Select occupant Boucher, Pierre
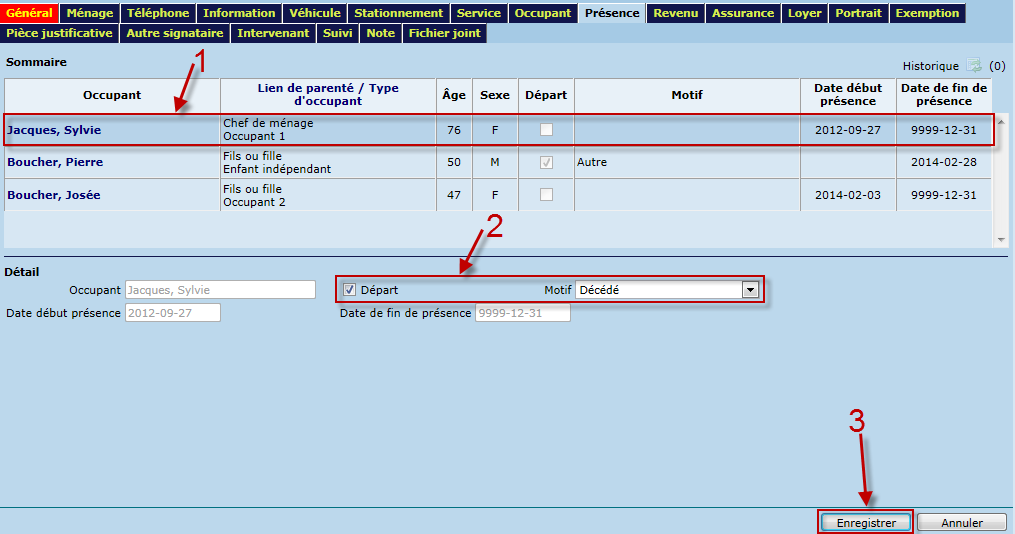Image resolution: width=1015 pixels, height=534 pixels. [x=55, y=162]
